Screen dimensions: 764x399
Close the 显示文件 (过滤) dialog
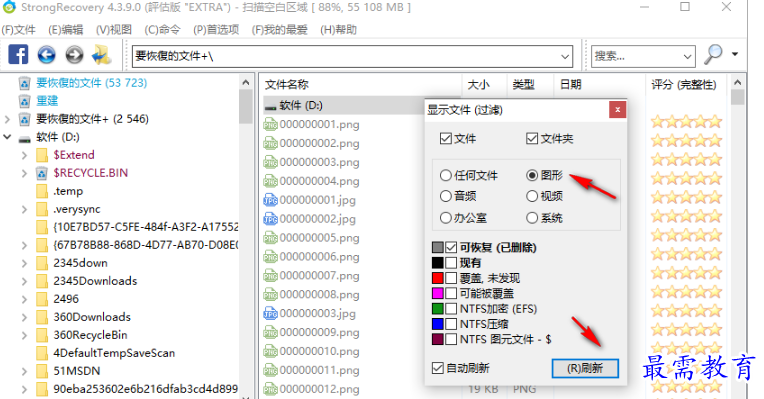tap(617, 110)
